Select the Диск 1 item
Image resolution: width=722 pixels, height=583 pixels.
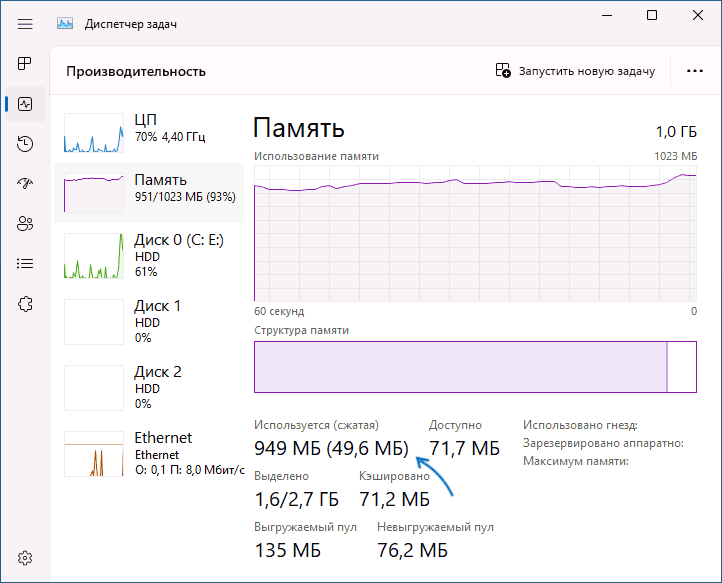[149, 321]
